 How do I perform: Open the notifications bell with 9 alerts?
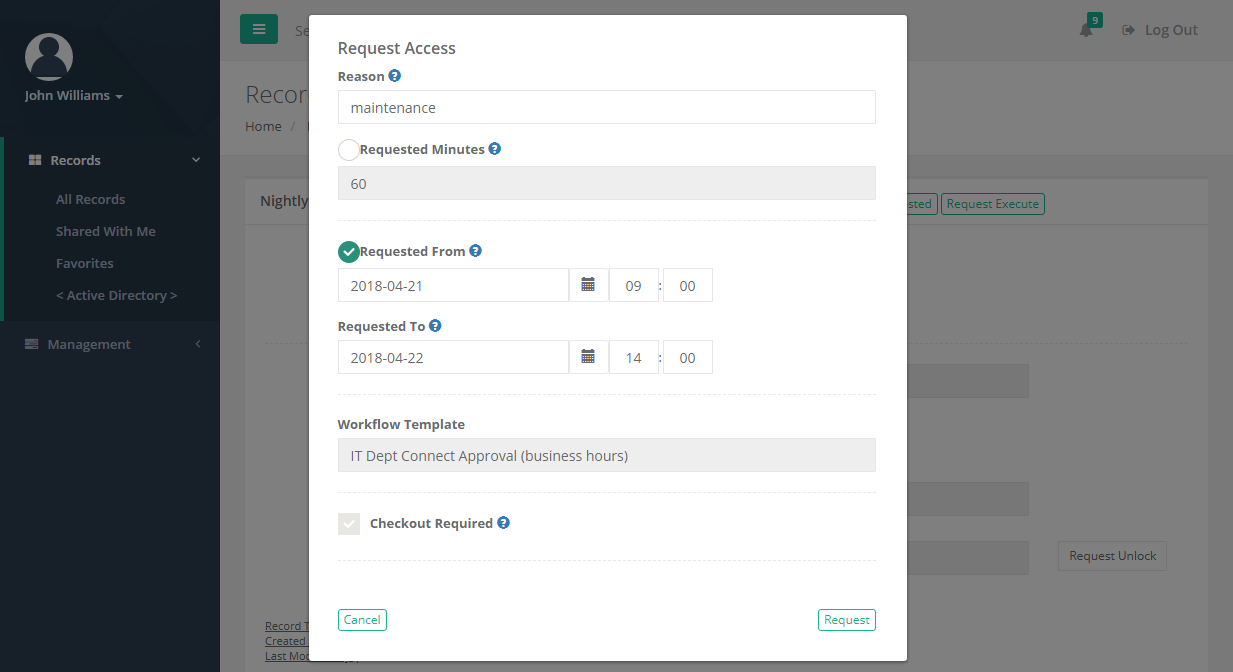click(x=1086, y=30)
